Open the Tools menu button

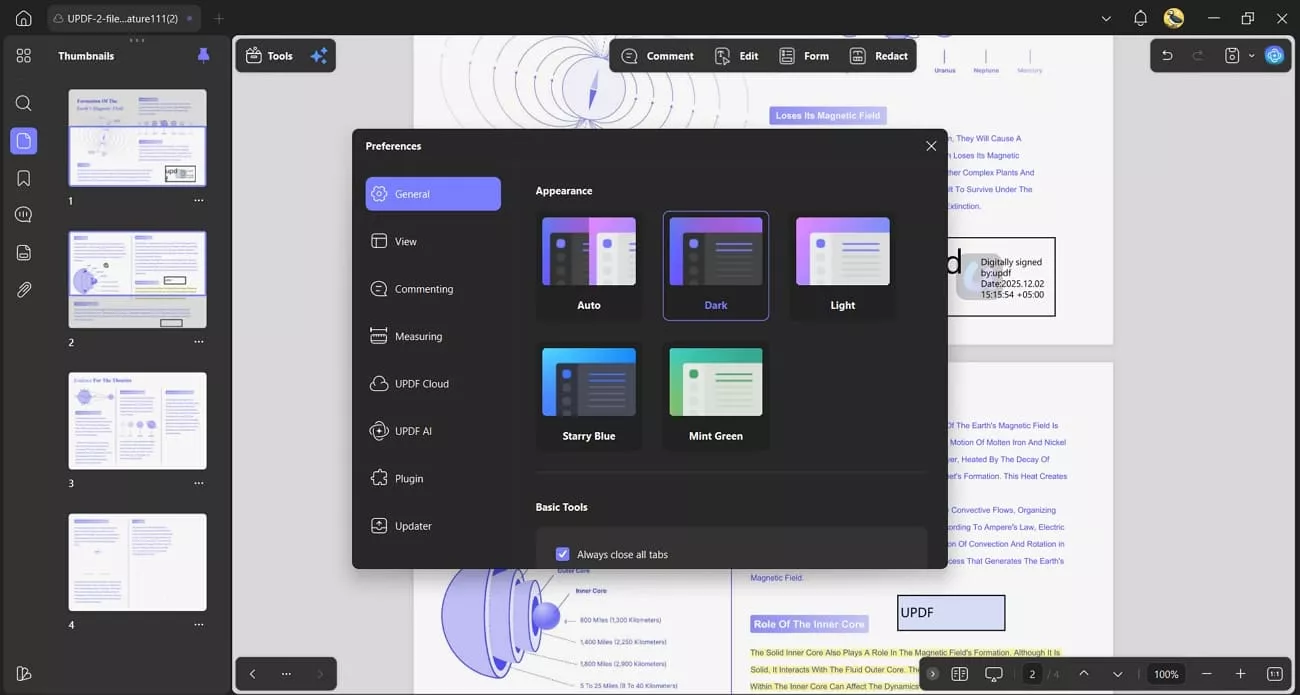tap(269, 56)
